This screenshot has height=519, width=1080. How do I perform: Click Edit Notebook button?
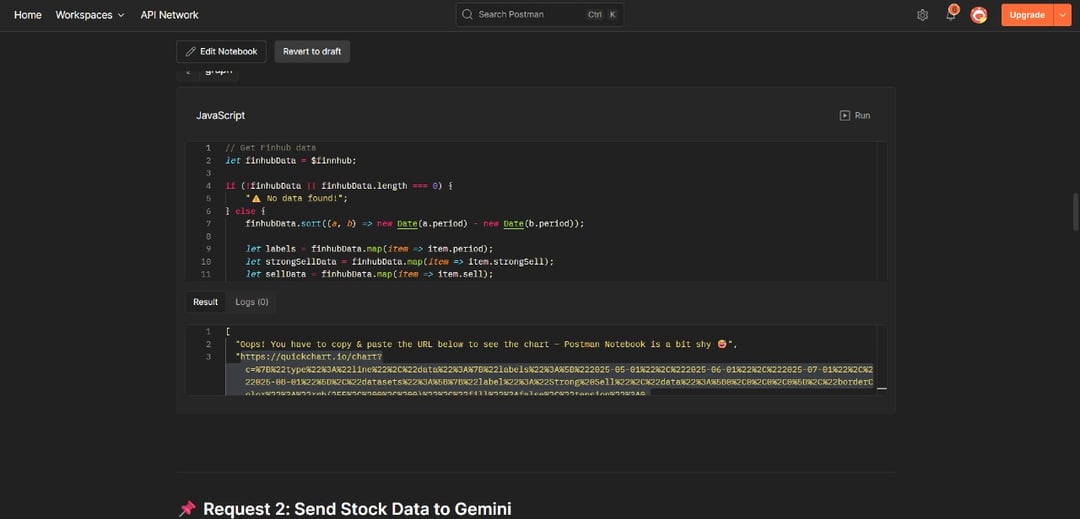point(221,52)
